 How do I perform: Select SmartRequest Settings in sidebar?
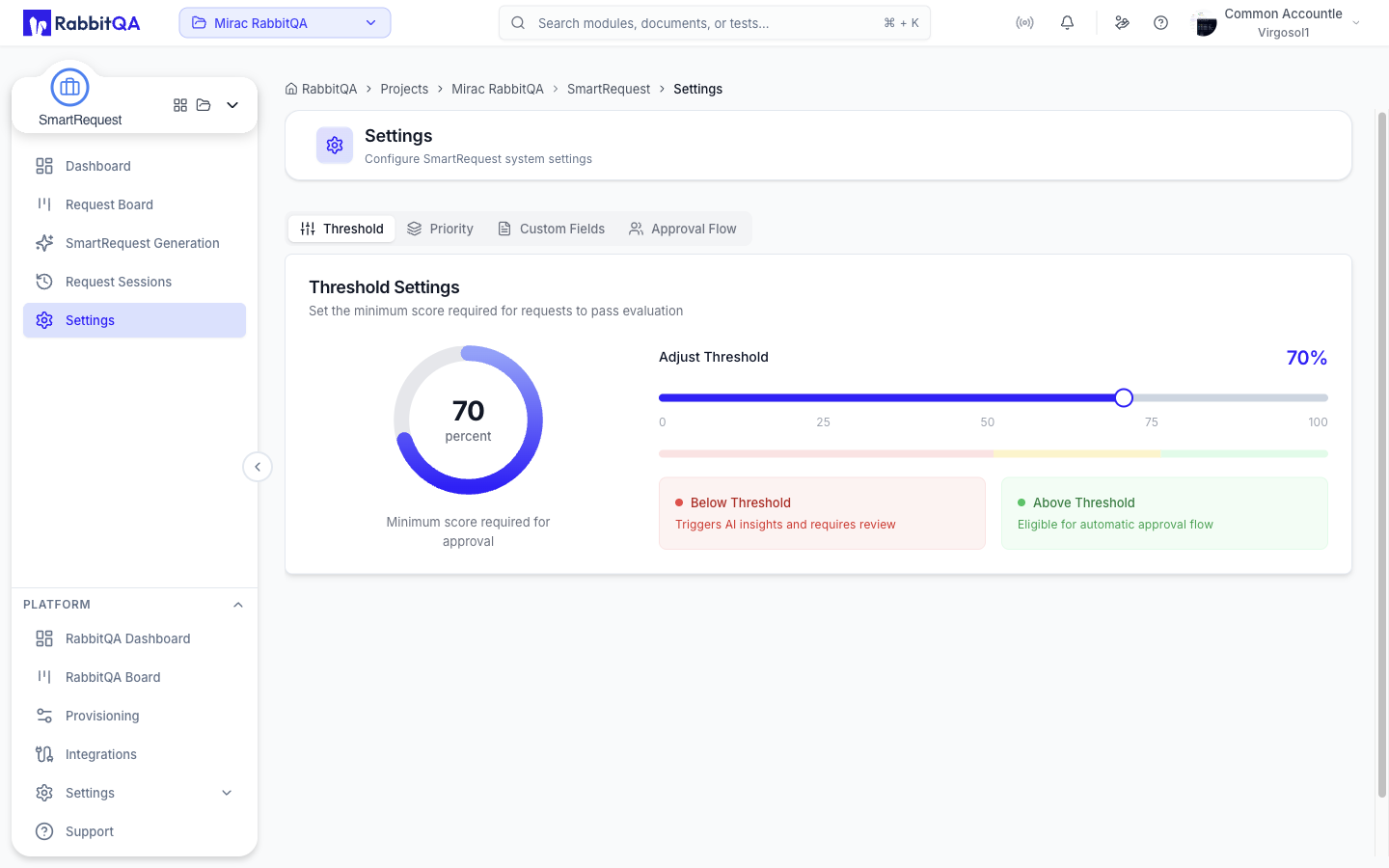coord(134,320)
